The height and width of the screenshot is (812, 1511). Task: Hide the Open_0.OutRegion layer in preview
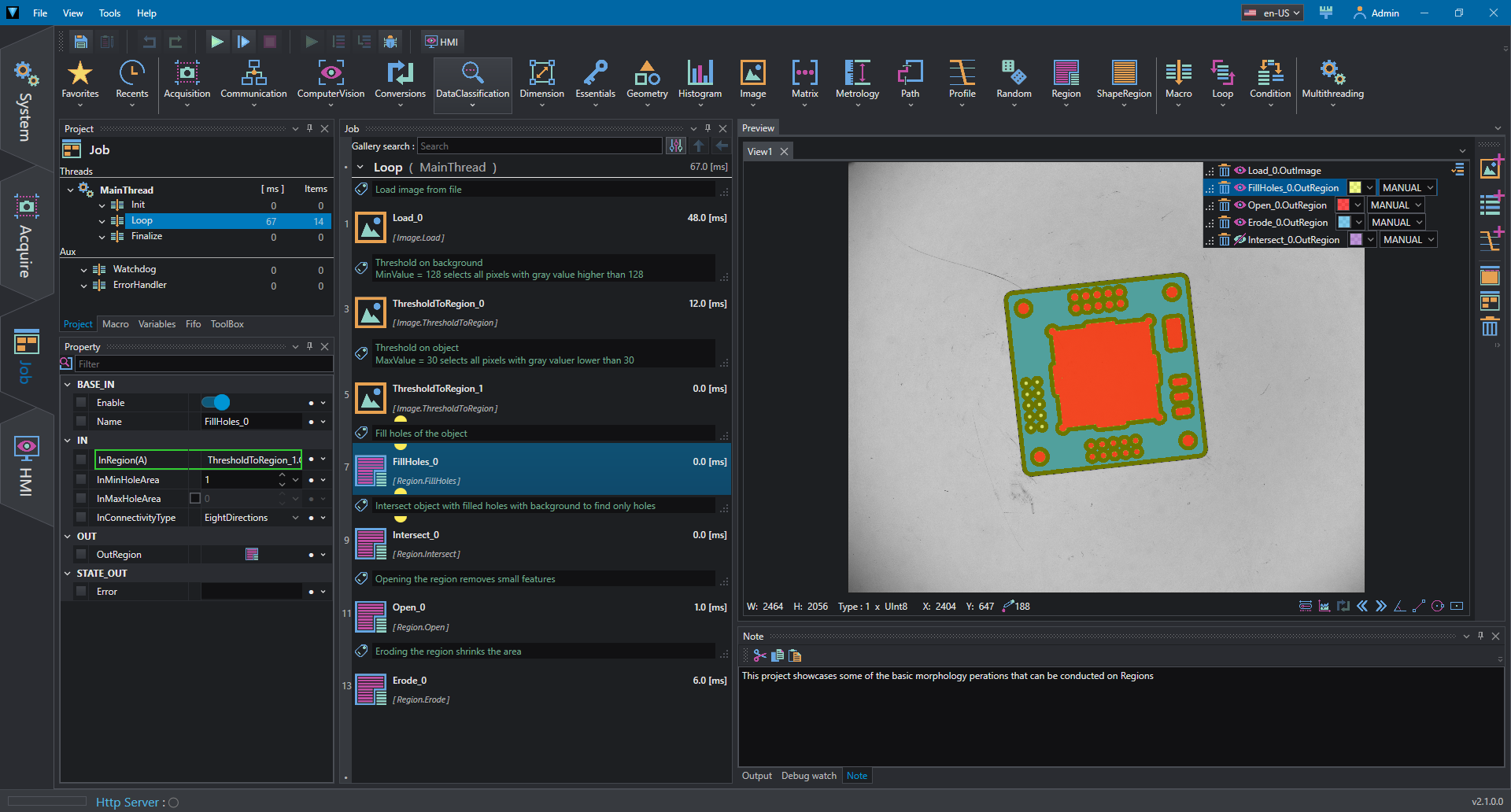pos(1239,205)
